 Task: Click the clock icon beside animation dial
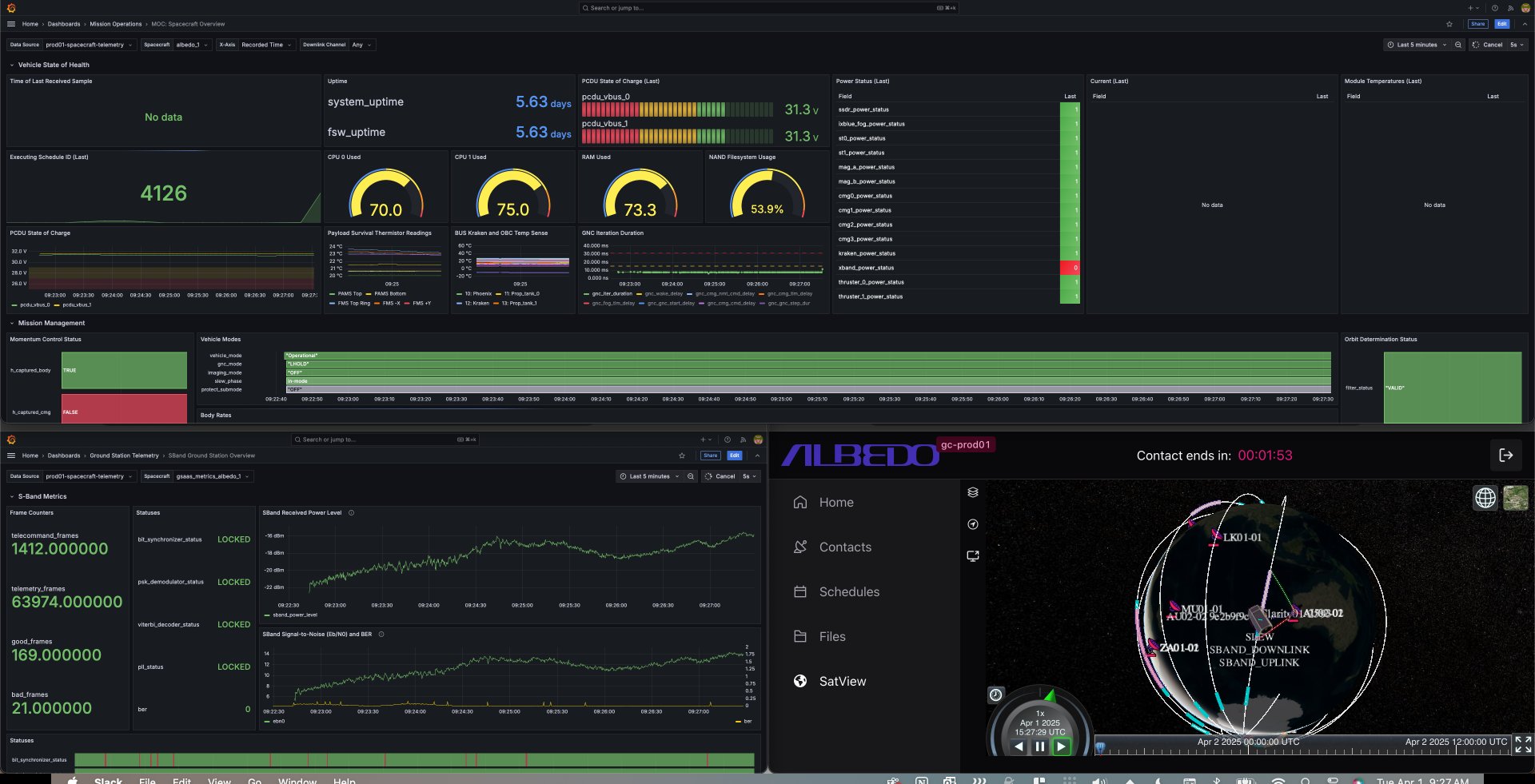(x=995, y=694)
